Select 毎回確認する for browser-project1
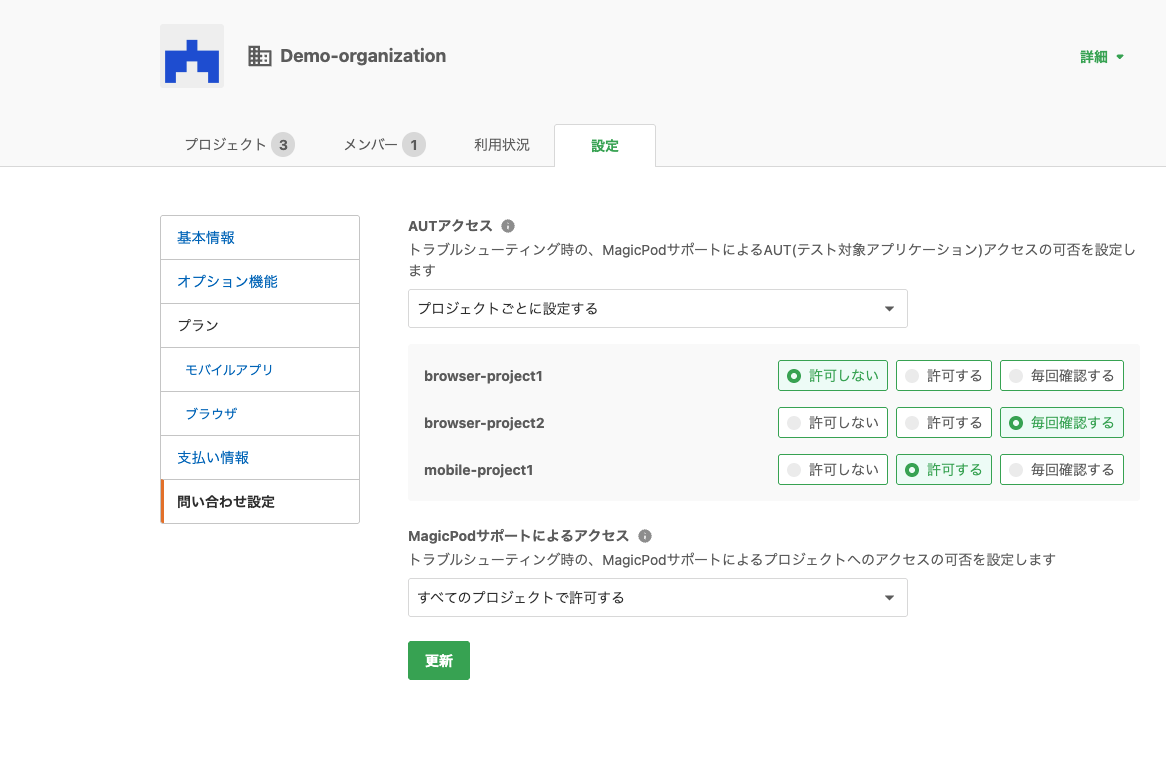 (x=1062, y=375)
